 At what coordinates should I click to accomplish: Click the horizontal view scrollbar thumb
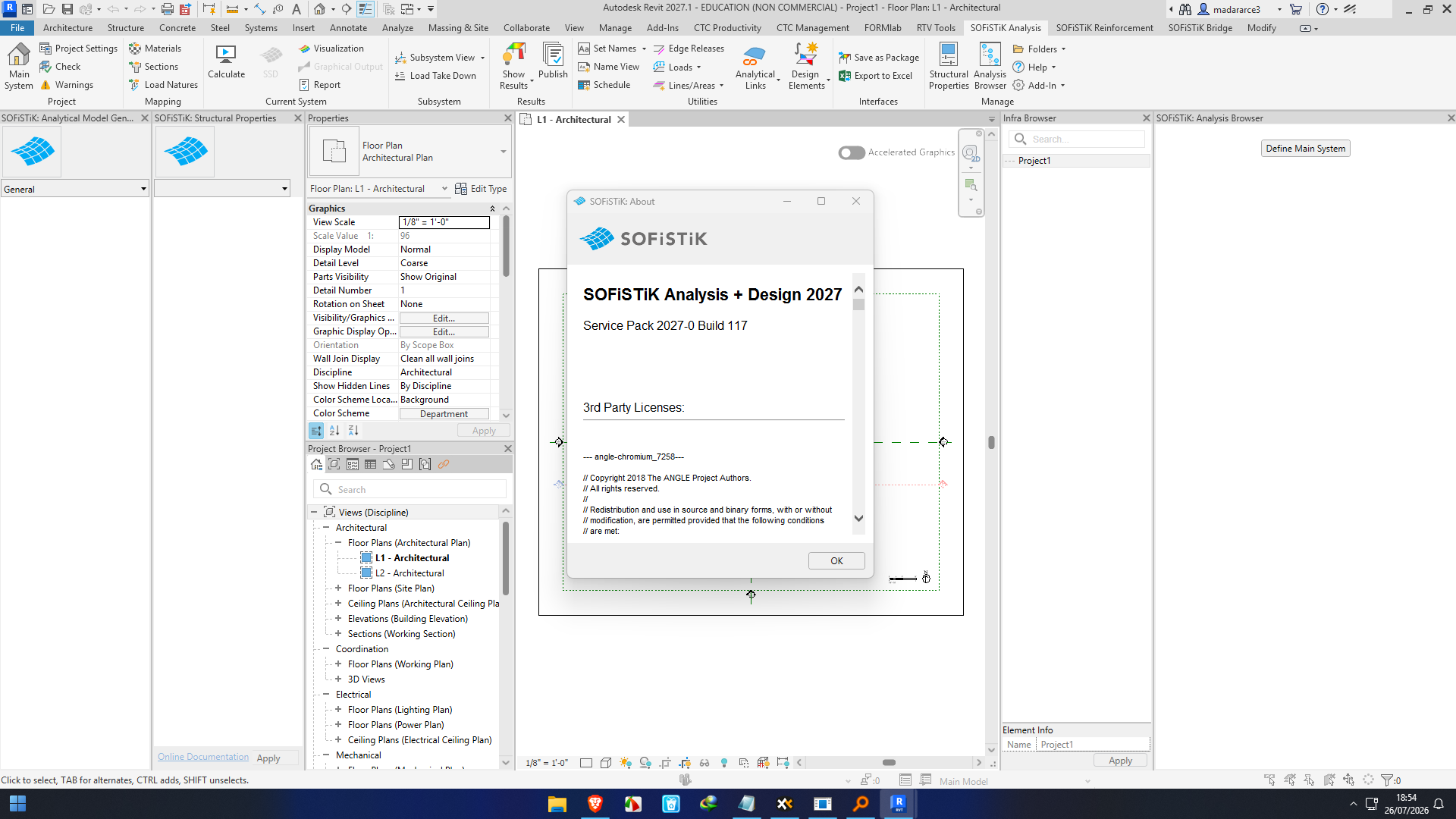click(890, 763)
